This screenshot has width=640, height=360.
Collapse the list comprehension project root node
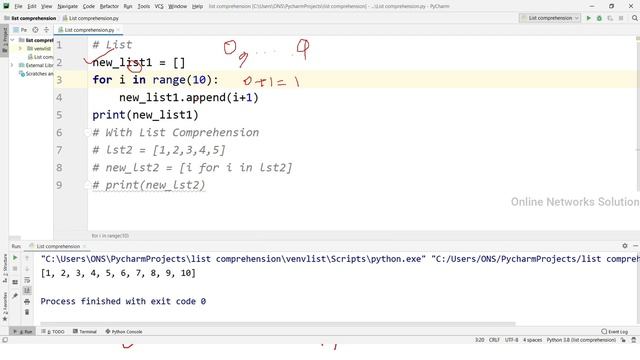coord(13,40)
